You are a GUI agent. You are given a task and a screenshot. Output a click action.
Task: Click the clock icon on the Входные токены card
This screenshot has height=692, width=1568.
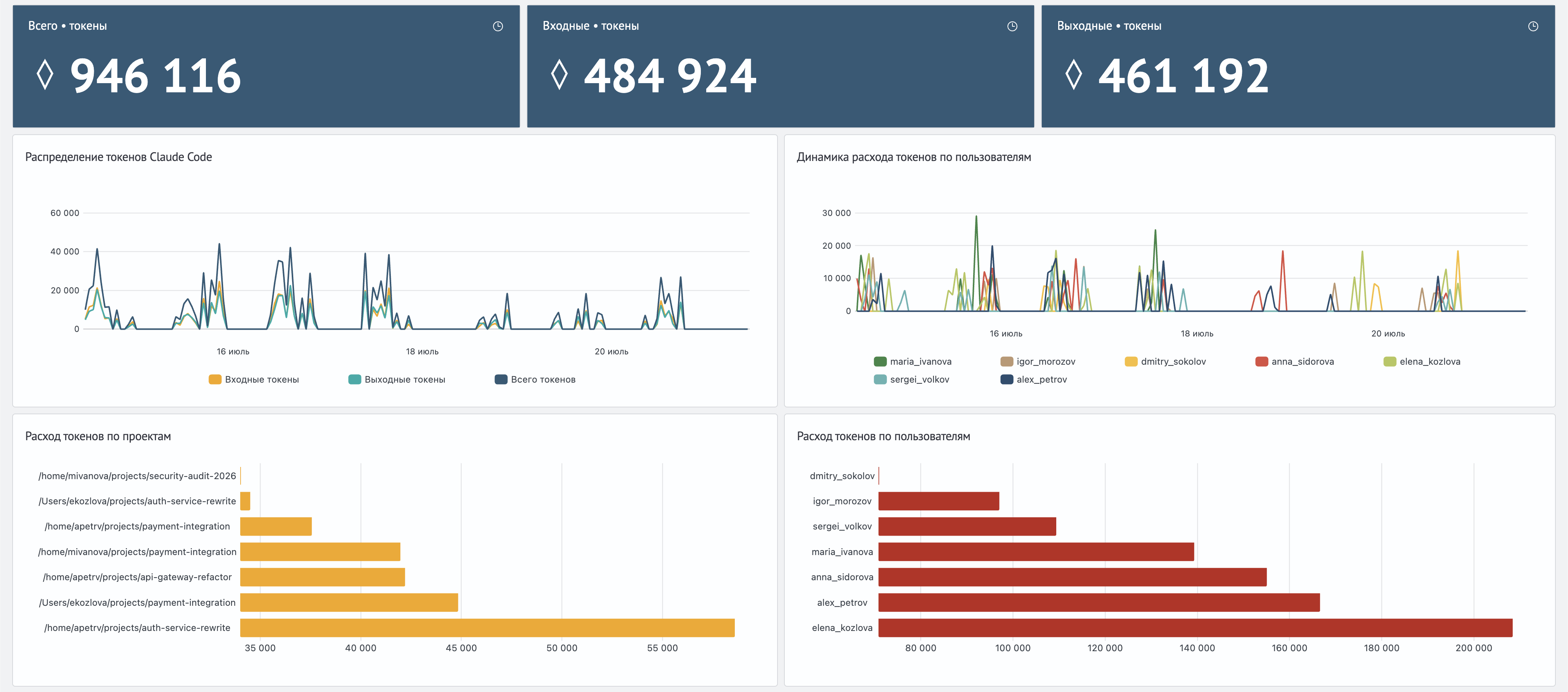1012,26
